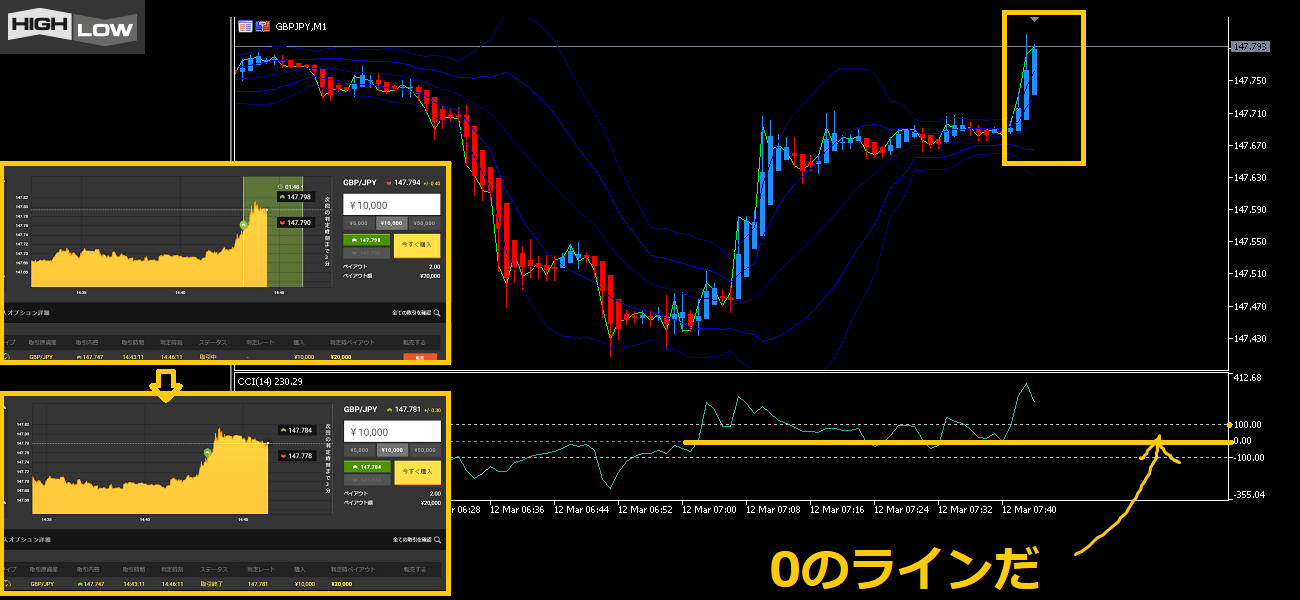The width and height of the screenshot is (1300, 600).
Task: Click the ステータス column header in the 147.794 panel
Action: point(213,342)
